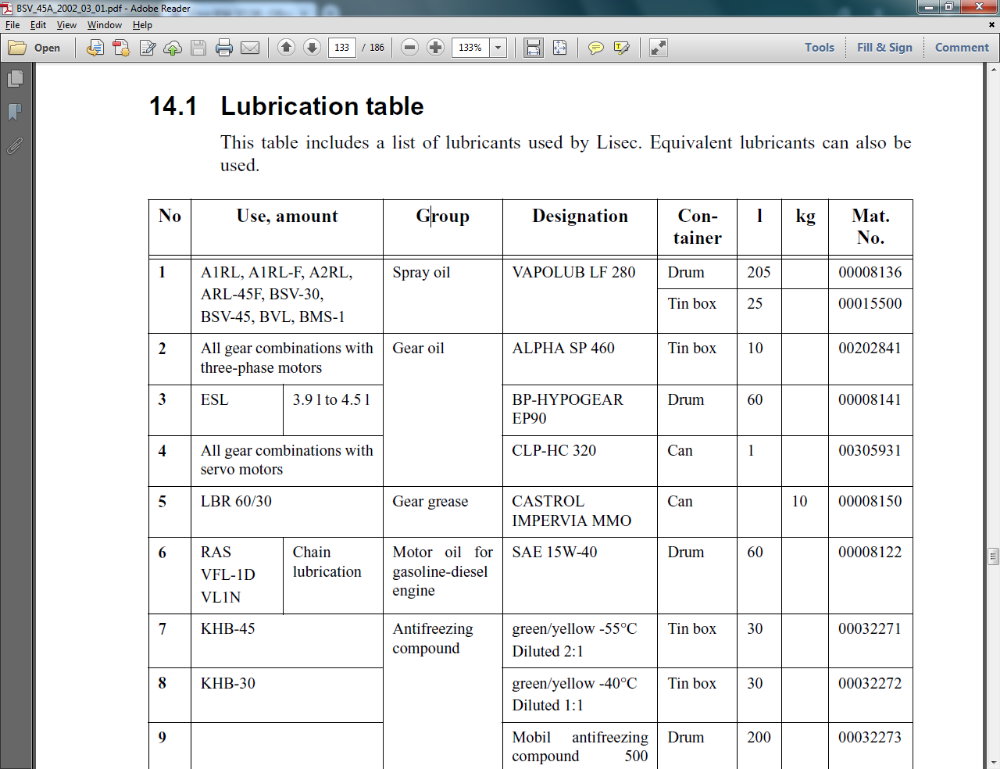This screenshot has width=1000, height=769.
Task: Click the Adobe Reader title bar PDF icon
Action: tap(7, 8)
